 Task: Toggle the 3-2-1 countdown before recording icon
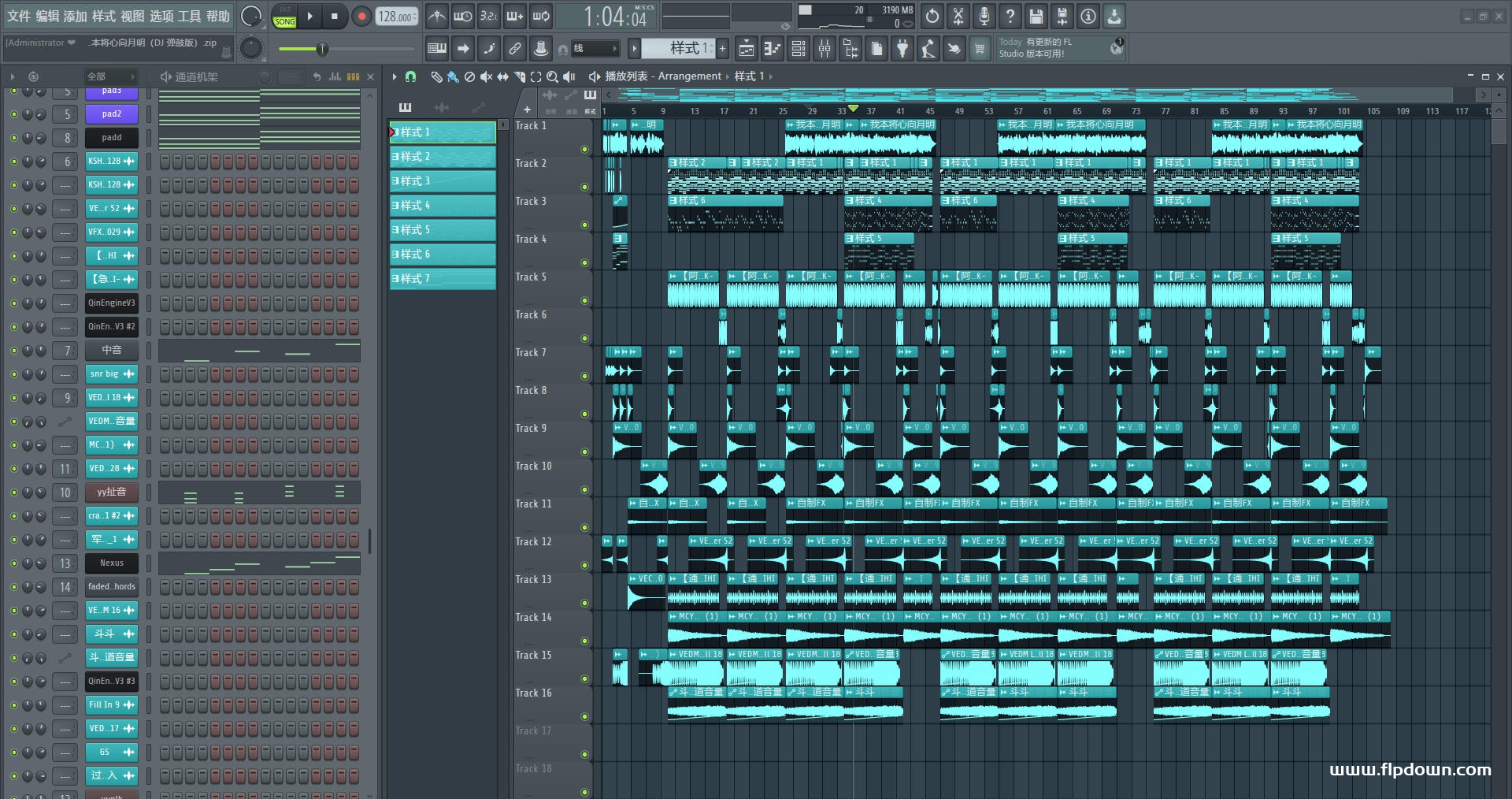pyautogui.click(x=488, y=16)
